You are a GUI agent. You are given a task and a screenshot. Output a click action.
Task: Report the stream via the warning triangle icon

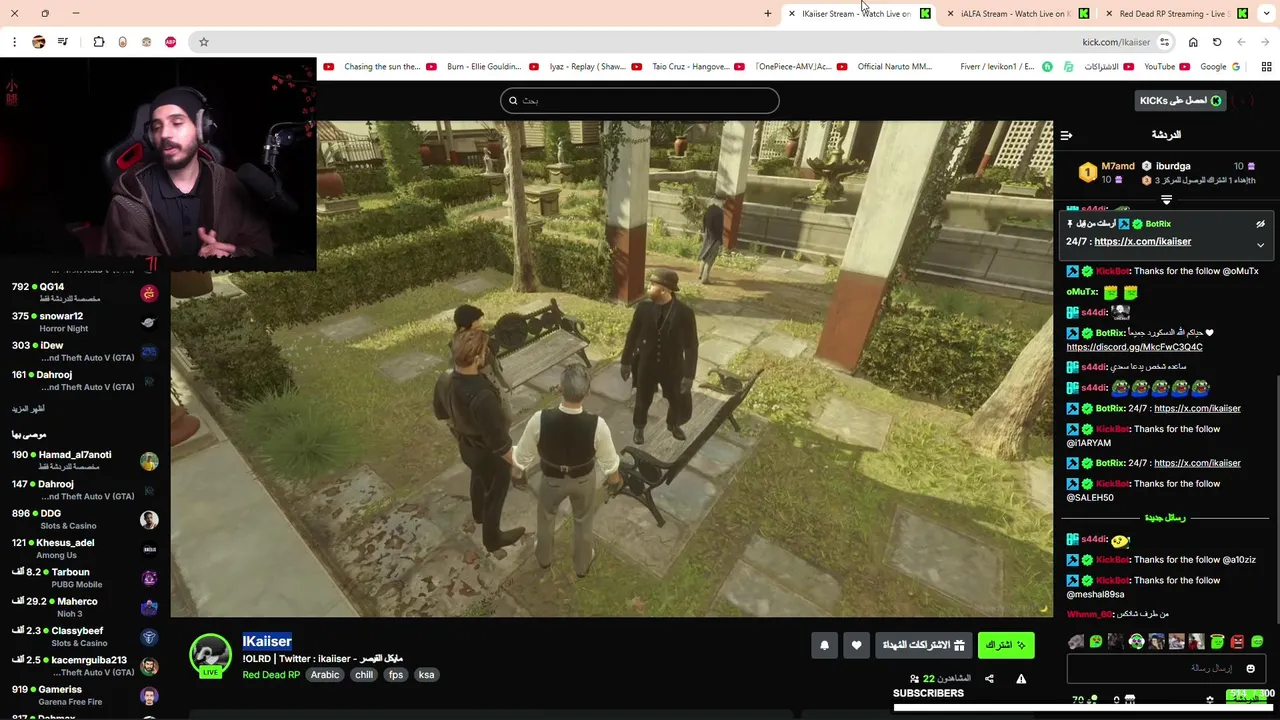(x=1021, y=679)
